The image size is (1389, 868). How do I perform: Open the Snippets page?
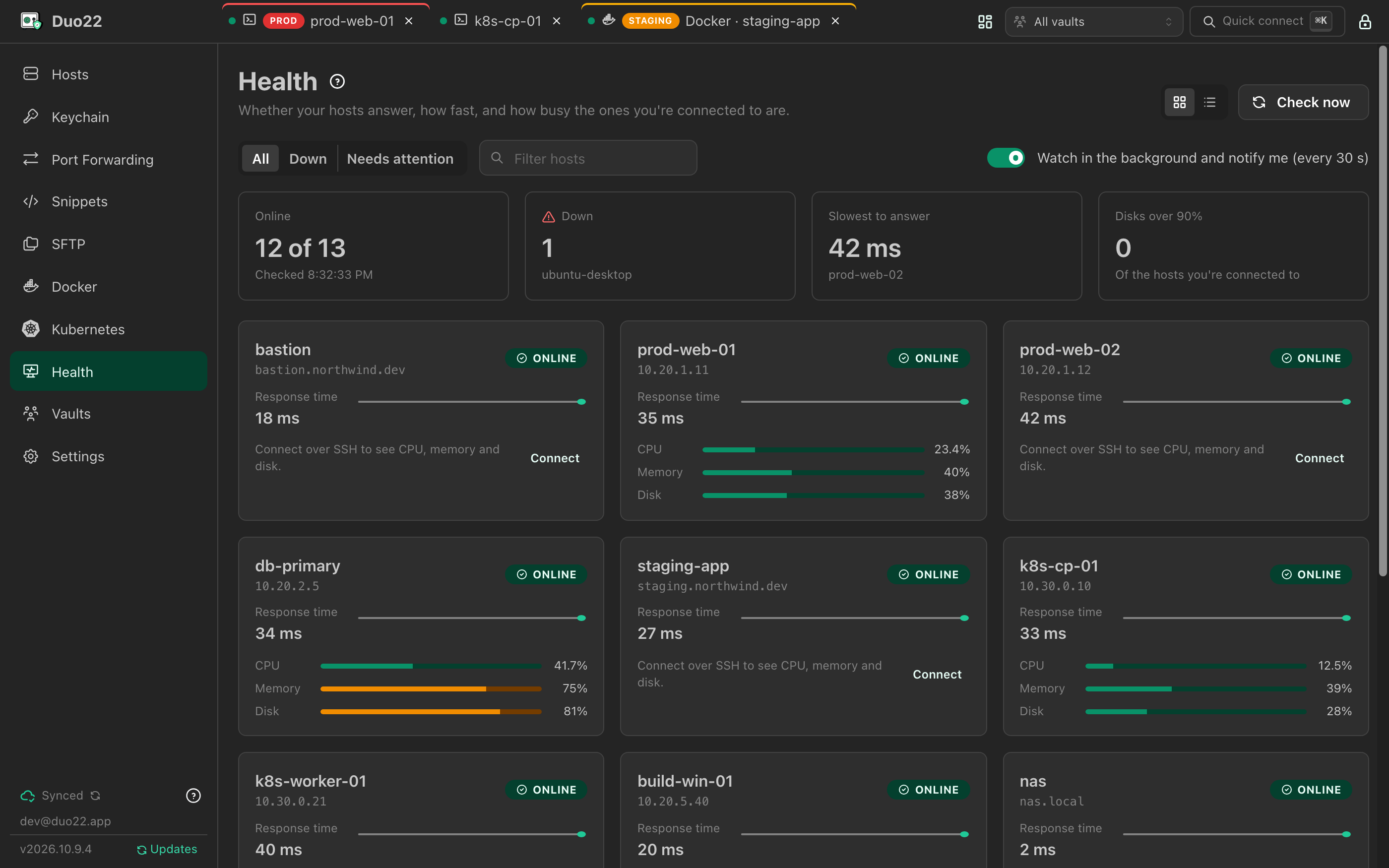click(109, 201)
